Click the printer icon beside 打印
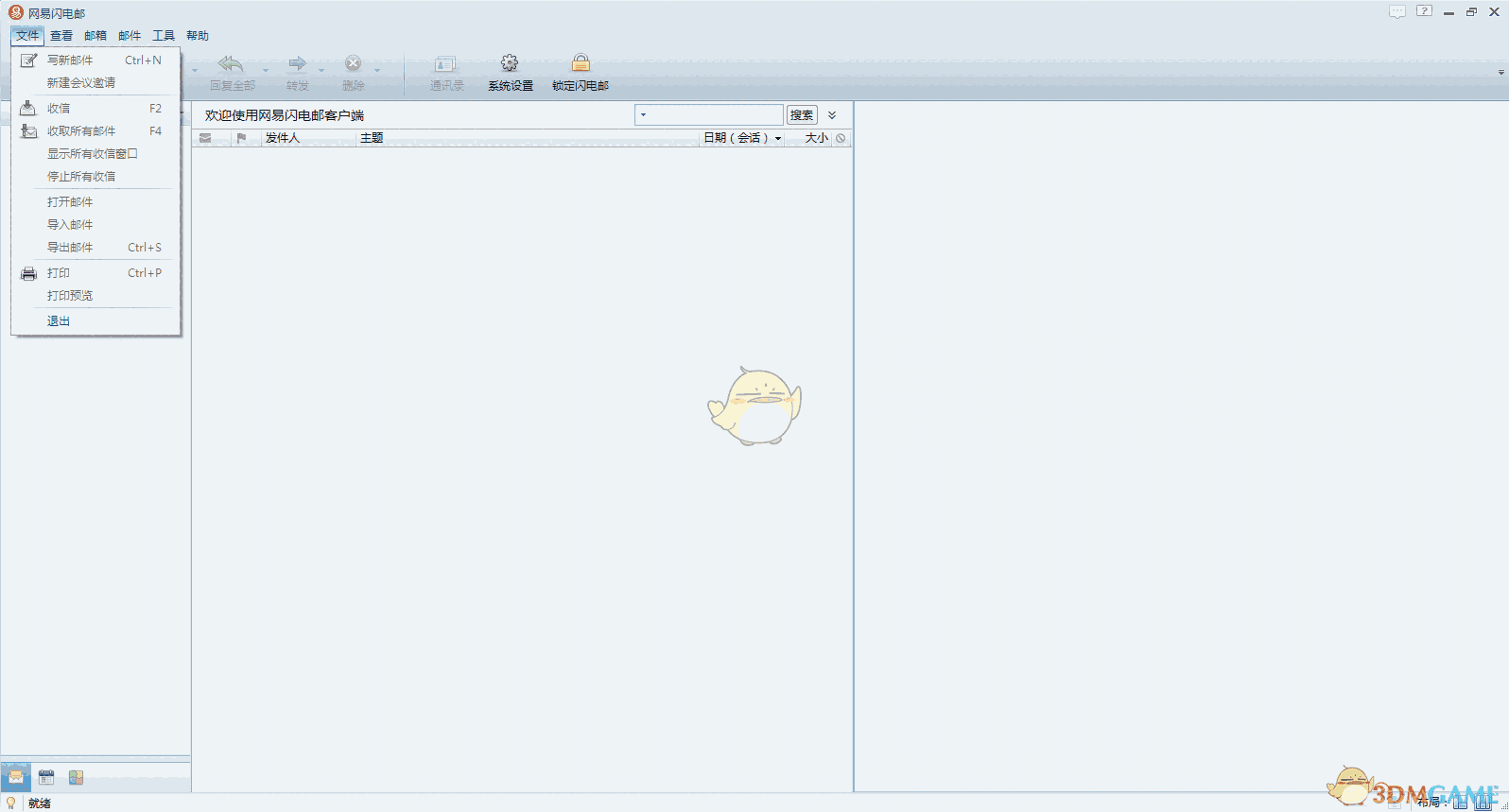 click(28, 273)
